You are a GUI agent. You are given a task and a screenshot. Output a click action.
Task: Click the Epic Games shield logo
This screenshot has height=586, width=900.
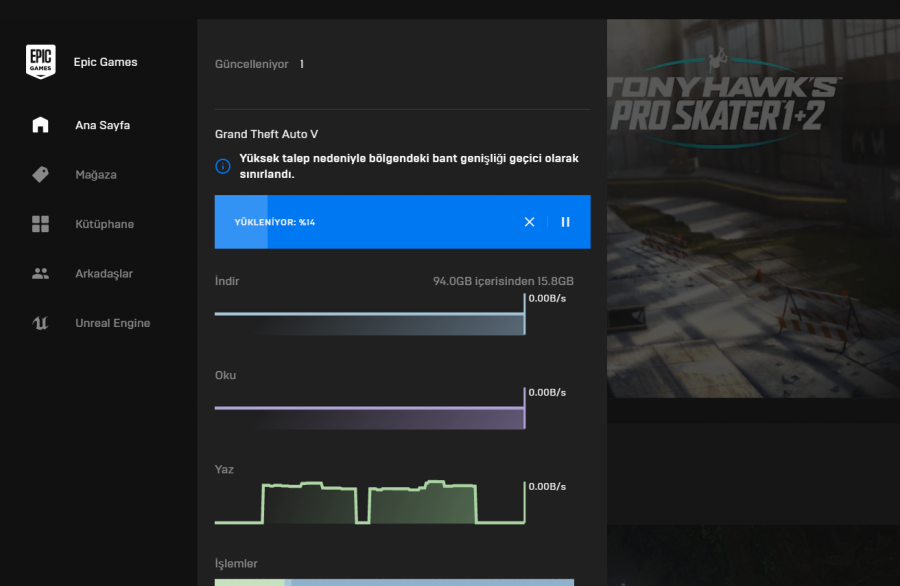[41, 61]
